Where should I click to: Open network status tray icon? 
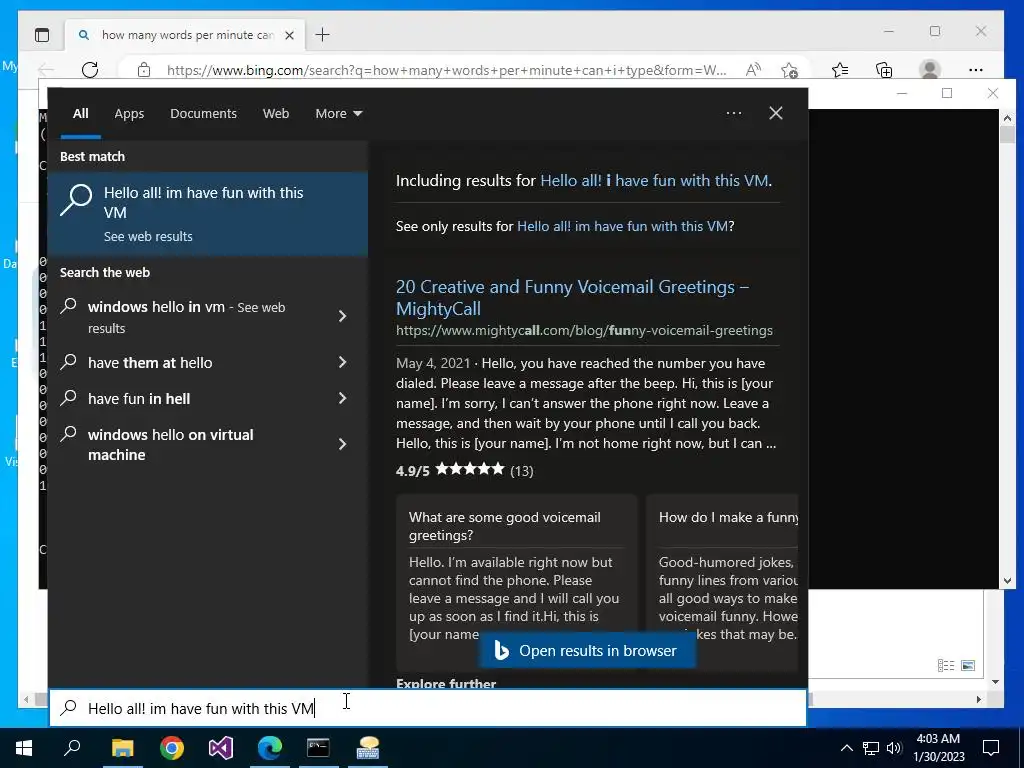coord(870,748)
